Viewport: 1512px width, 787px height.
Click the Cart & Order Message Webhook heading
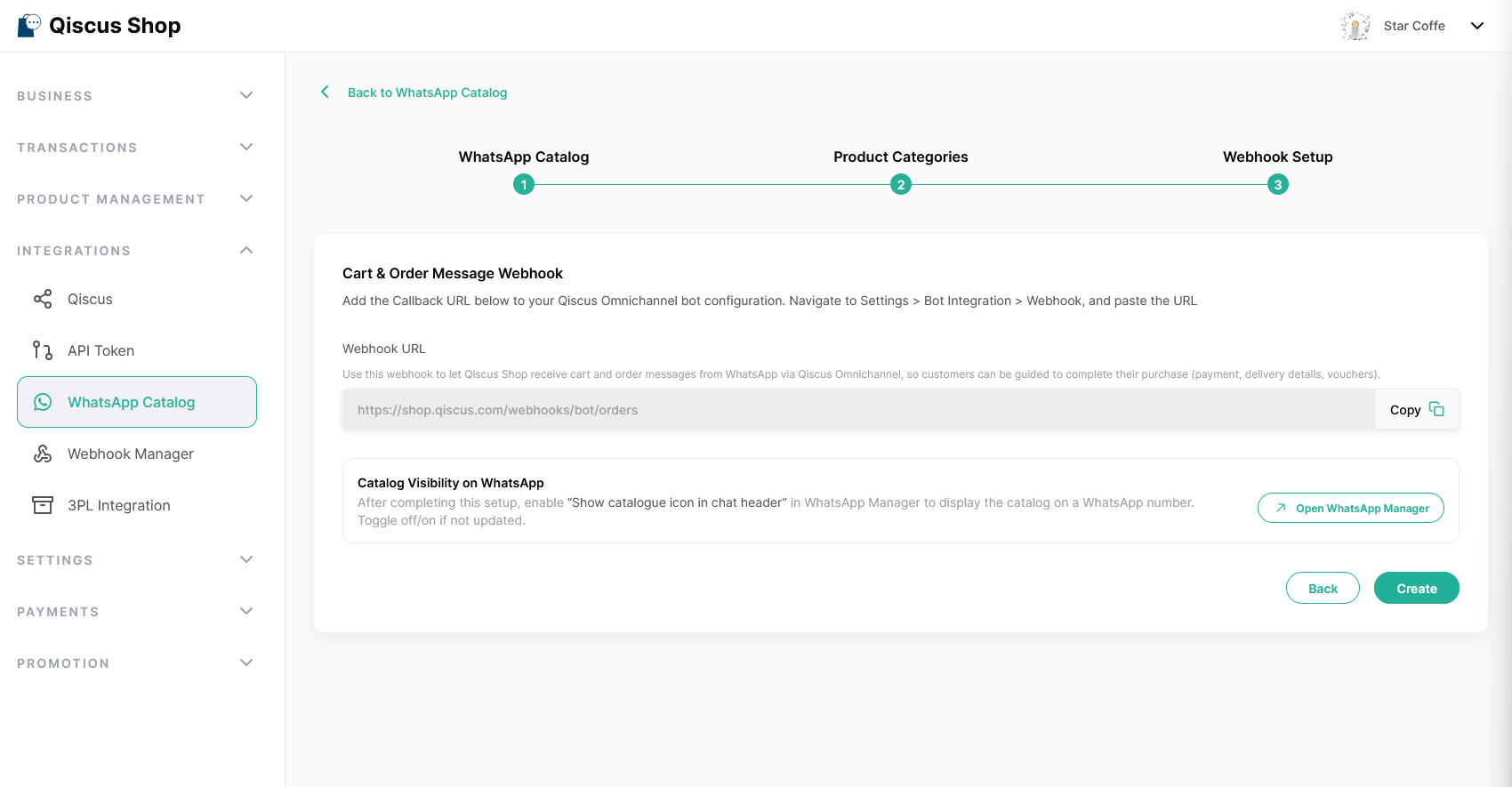(453, 273)
